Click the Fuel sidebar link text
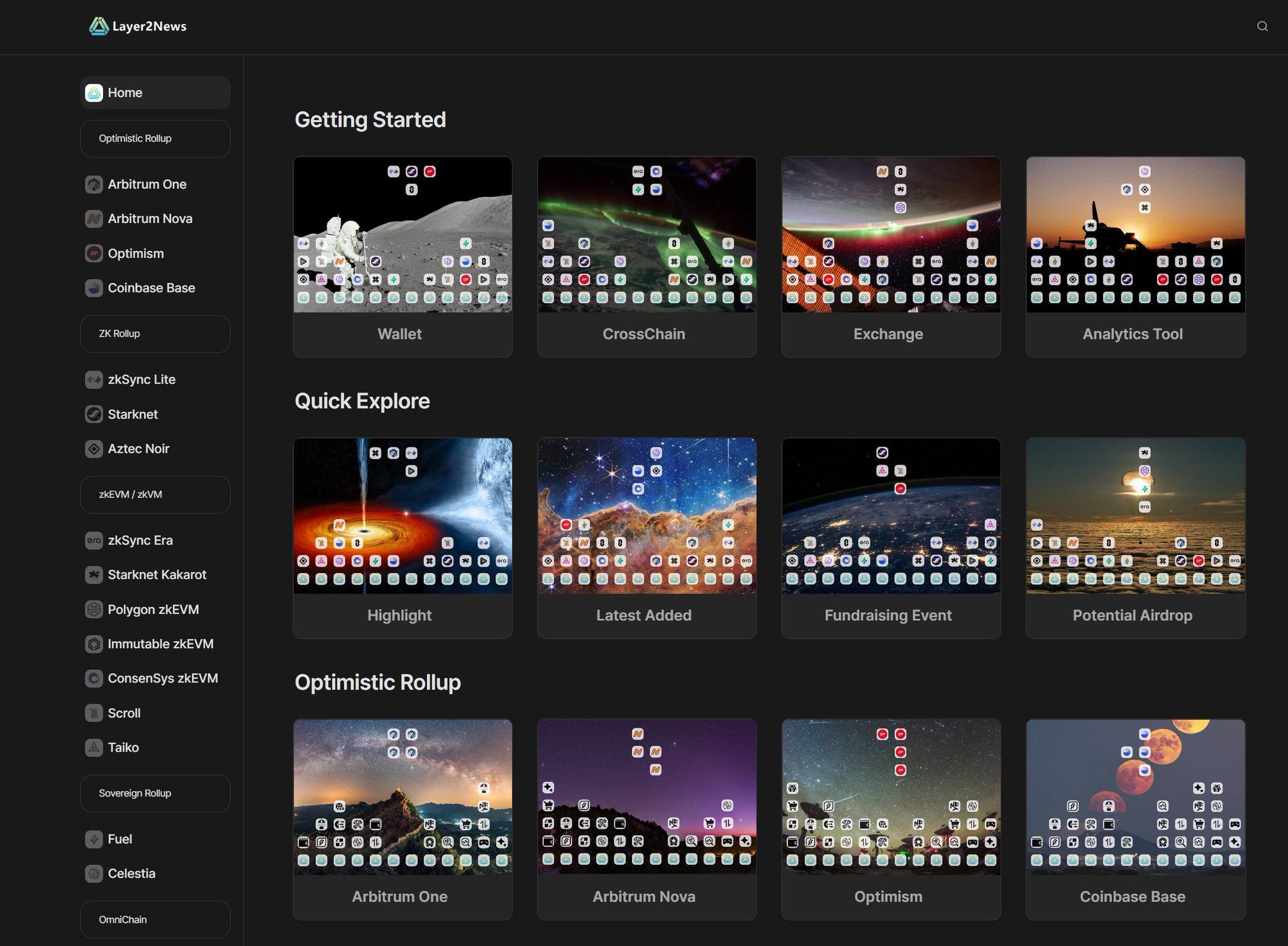The image size is (1288, 946). [x=120, y=839]
